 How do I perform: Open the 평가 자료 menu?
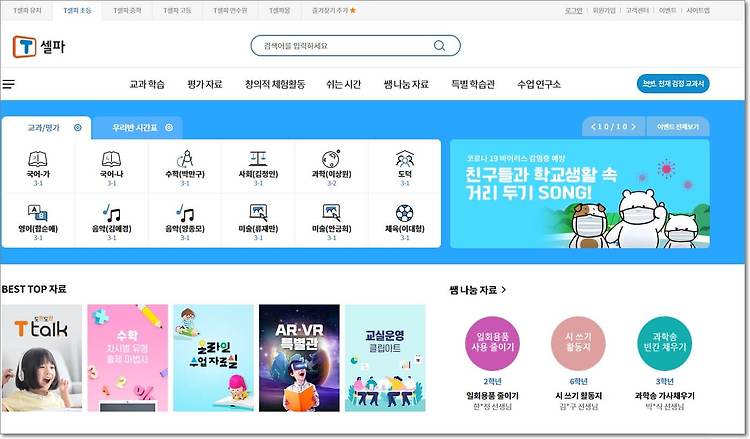(205, 84)
